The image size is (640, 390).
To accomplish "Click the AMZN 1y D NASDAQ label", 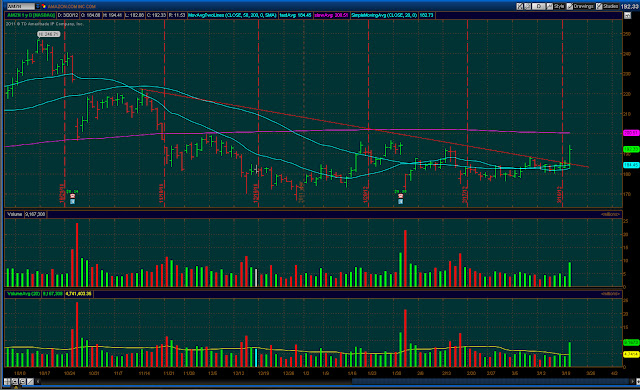I will click(31, 16).
